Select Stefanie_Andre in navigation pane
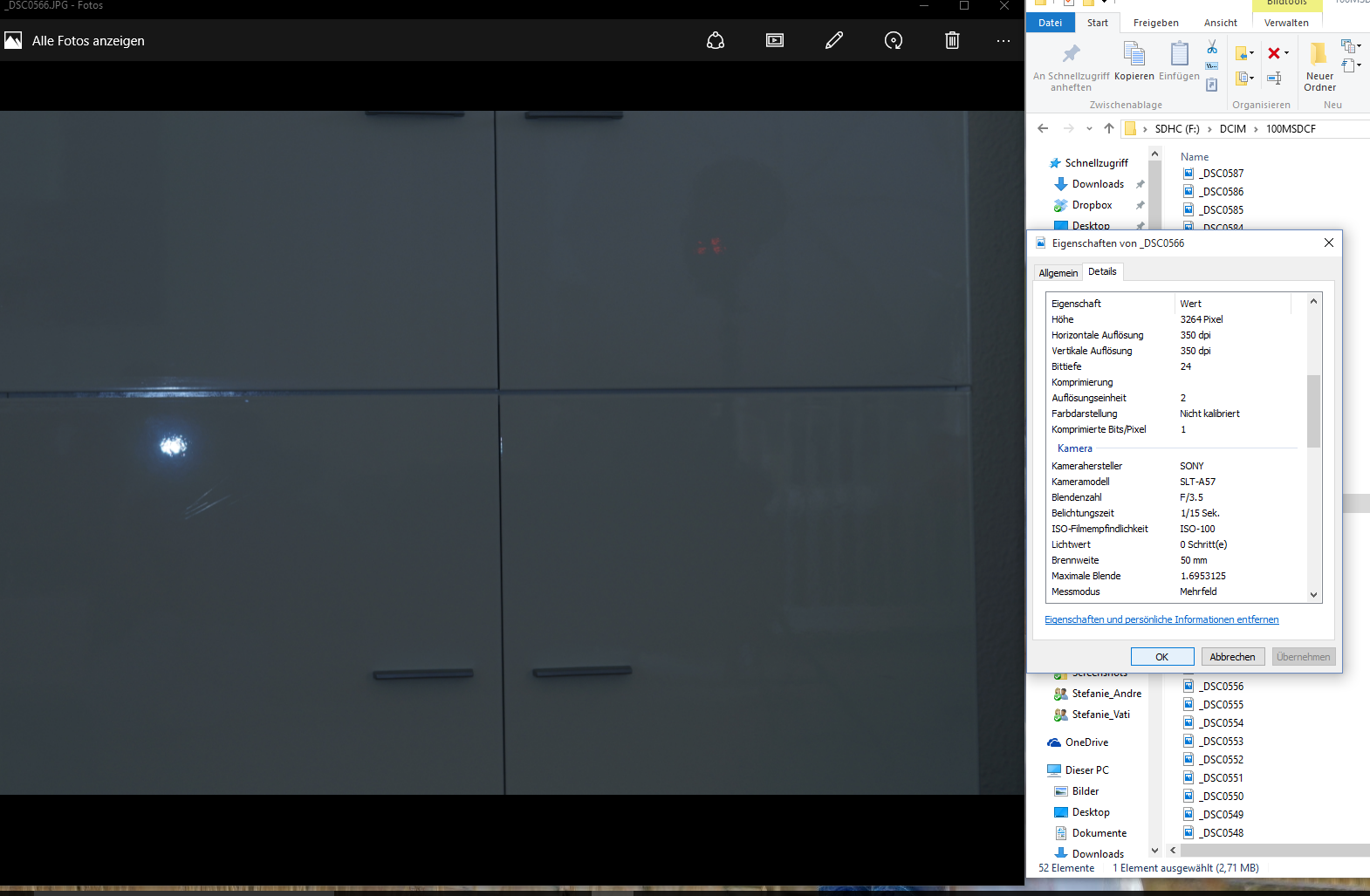Image resolution: width=1370 pixels, height=896 pixels. pos(1106,694)
